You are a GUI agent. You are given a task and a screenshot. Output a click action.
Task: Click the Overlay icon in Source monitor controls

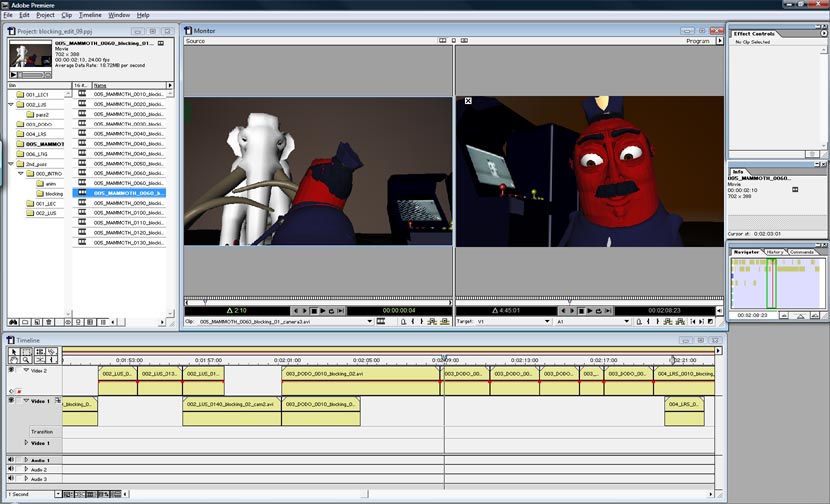click(445, 321)
